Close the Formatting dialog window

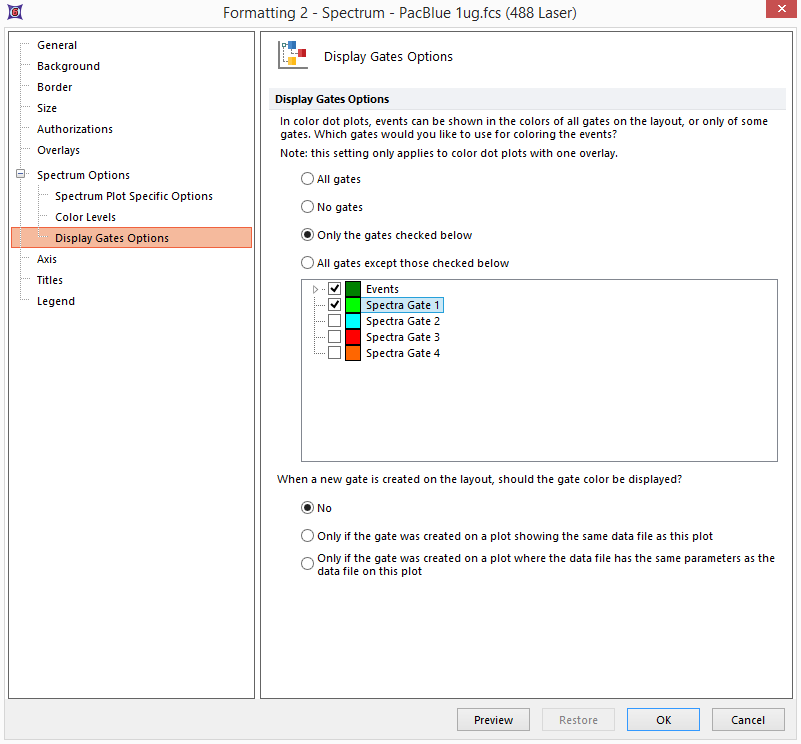(x=779, y=12)
